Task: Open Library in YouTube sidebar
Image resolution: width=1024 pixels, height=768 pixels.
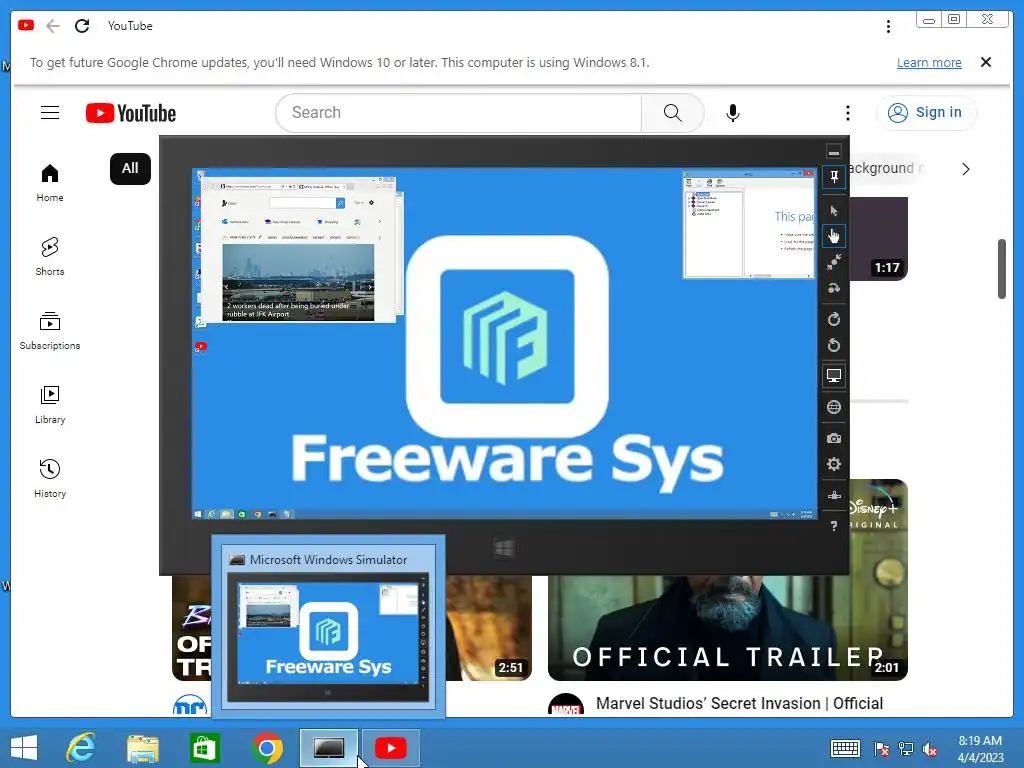Action: click(50, 405)
